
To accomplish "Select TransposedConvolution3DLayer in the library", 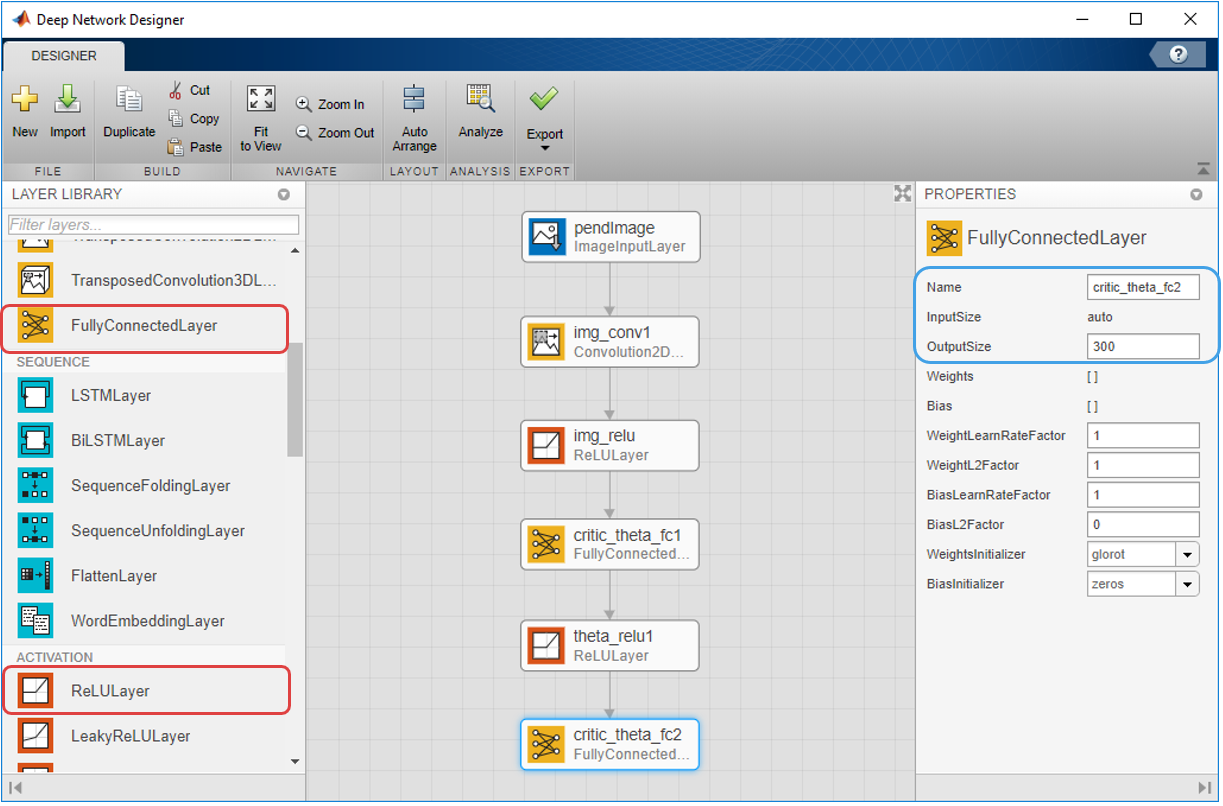I will coord(145,280).
